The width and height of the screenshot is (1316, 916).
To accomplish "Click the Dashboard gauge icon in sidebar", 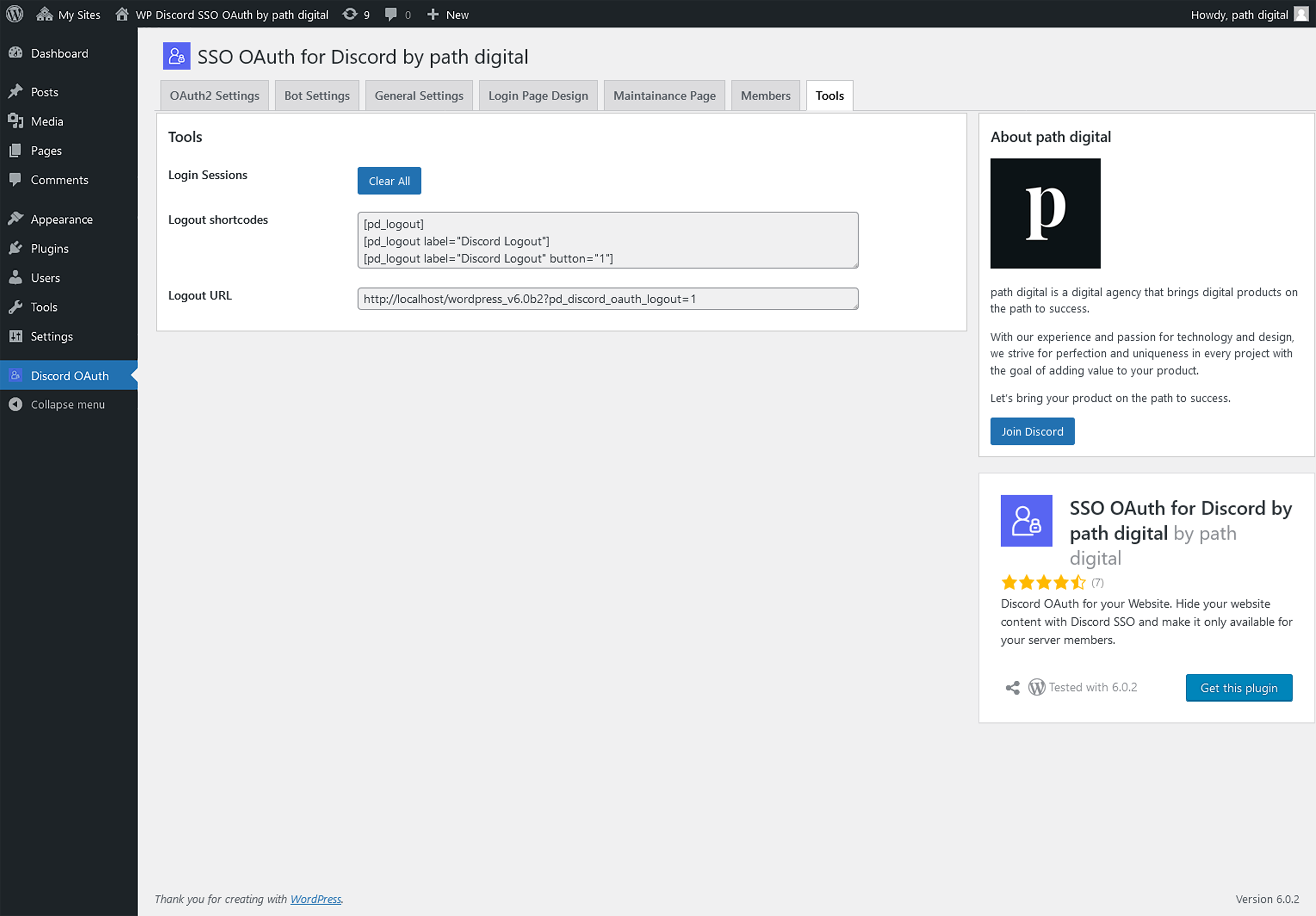I will (x=15, y=53).
